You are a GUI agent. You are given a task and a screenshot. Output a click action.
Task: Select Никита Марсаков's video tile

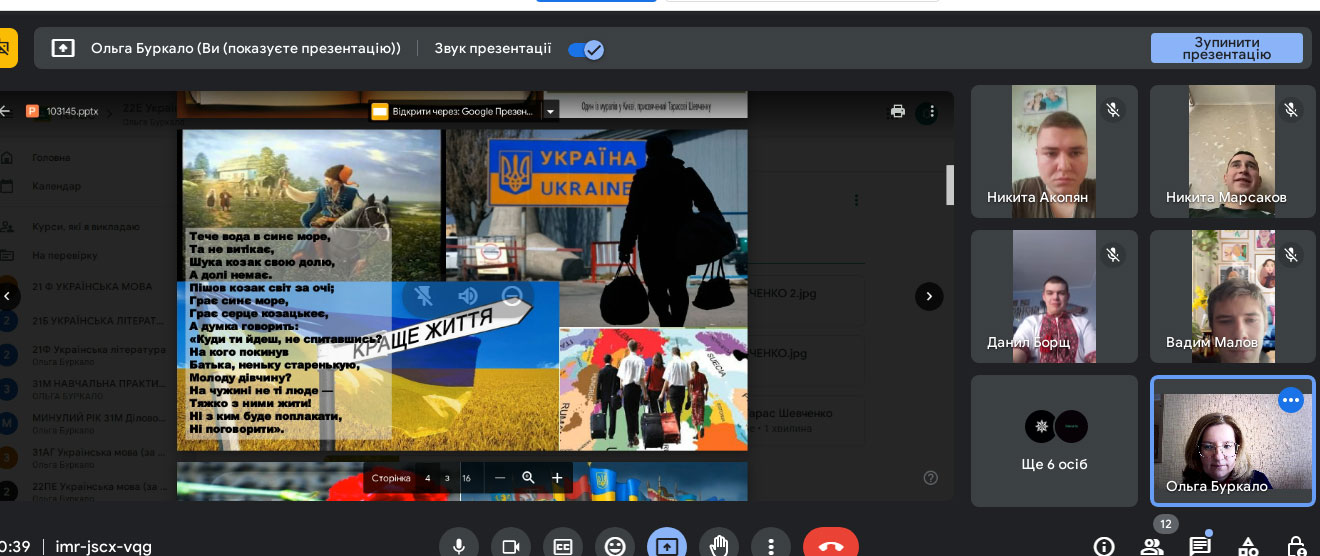click(x=1232, y=151)
